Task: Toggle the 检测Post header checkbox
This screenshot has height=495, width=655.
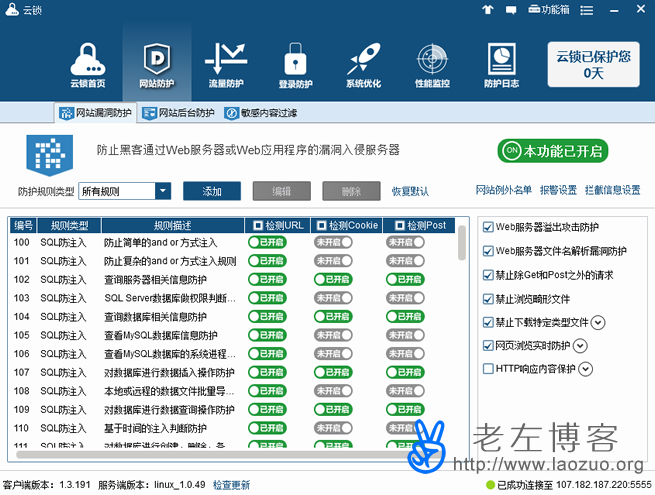Action: coord(400,226)
